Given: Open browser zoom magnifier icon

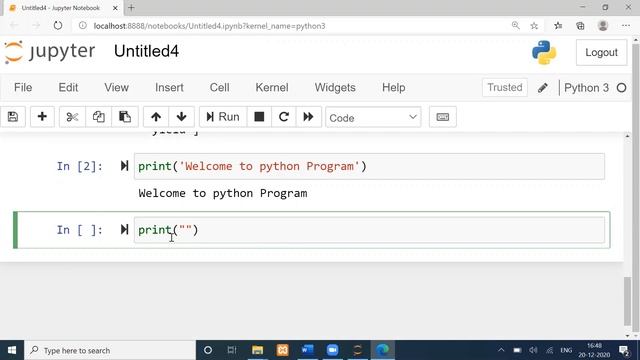Looking at the screenshot, I should click(516, 26).
